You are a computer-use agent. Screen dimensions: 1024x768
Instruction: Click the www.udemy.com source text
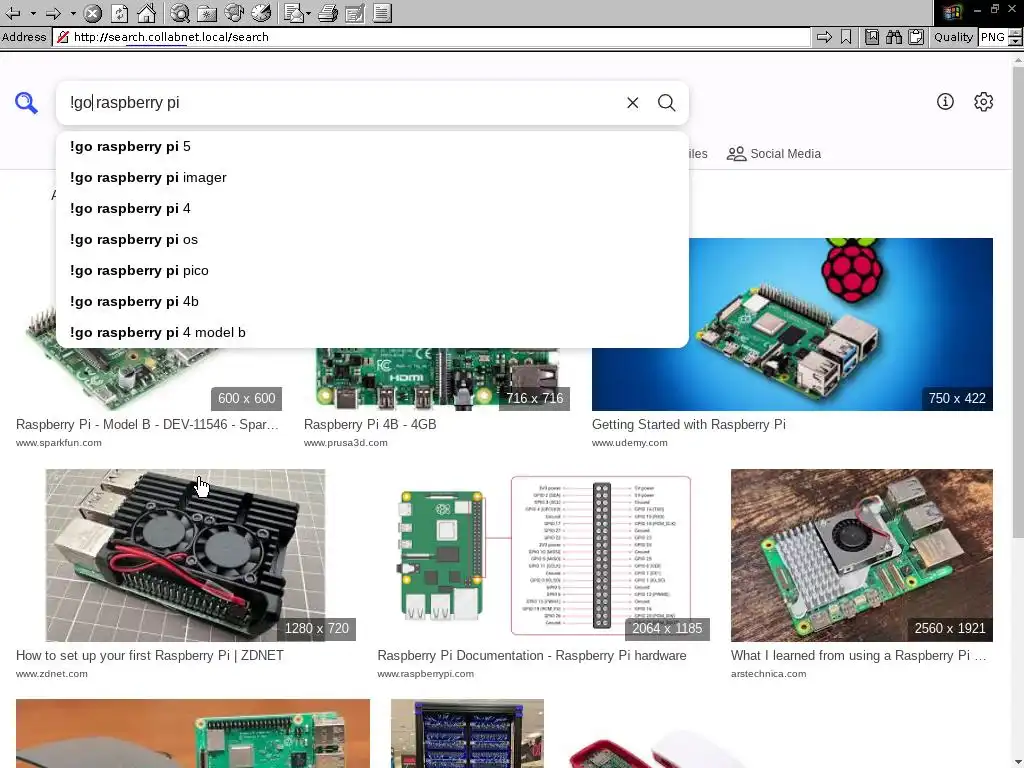pos(630,443)
